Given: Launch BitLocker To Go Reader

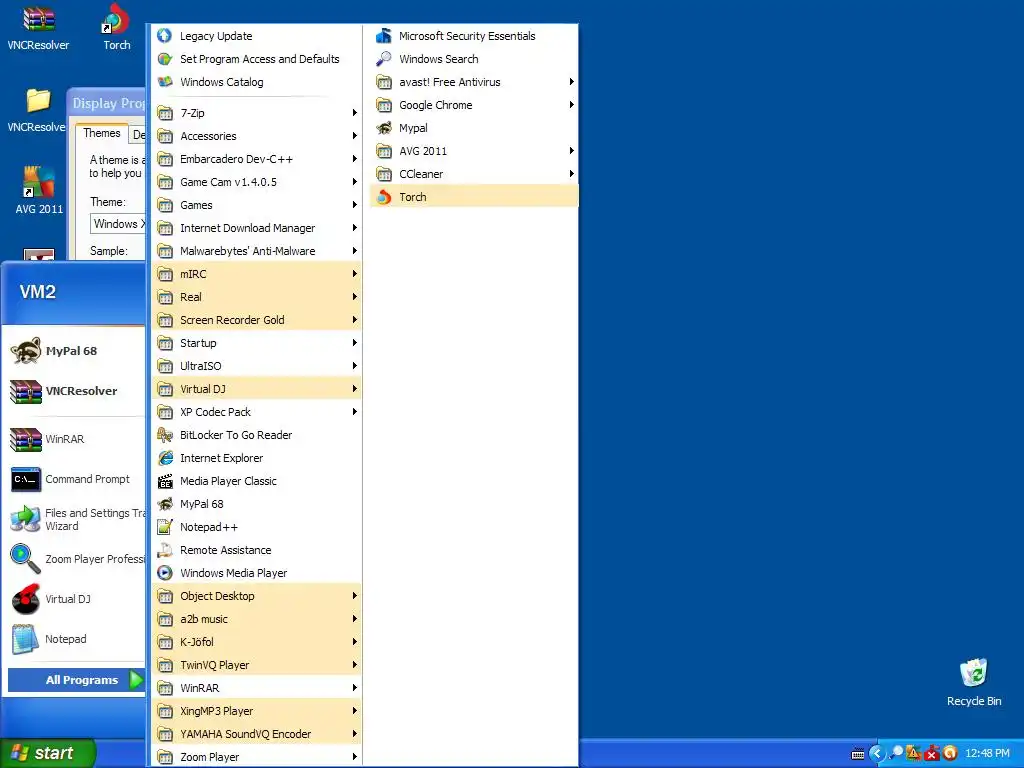Looking at the screenshot, I should (x=256, y=435).
